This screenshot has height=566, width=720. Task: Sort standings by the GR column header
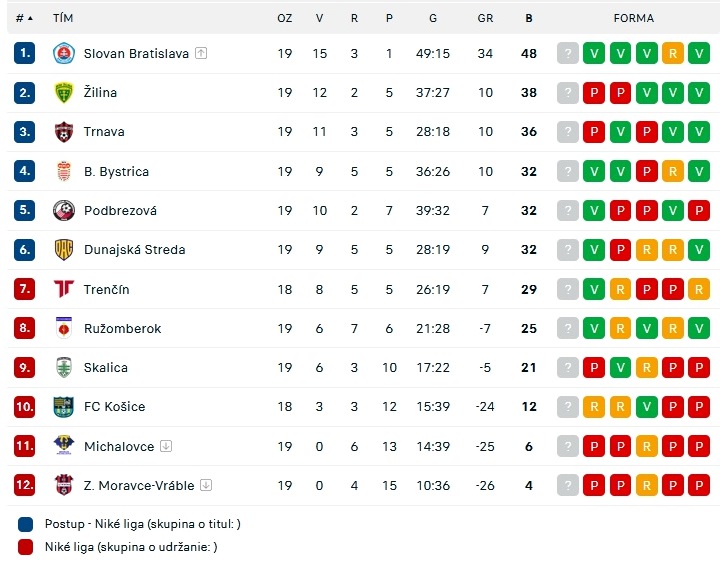point(485,18)
